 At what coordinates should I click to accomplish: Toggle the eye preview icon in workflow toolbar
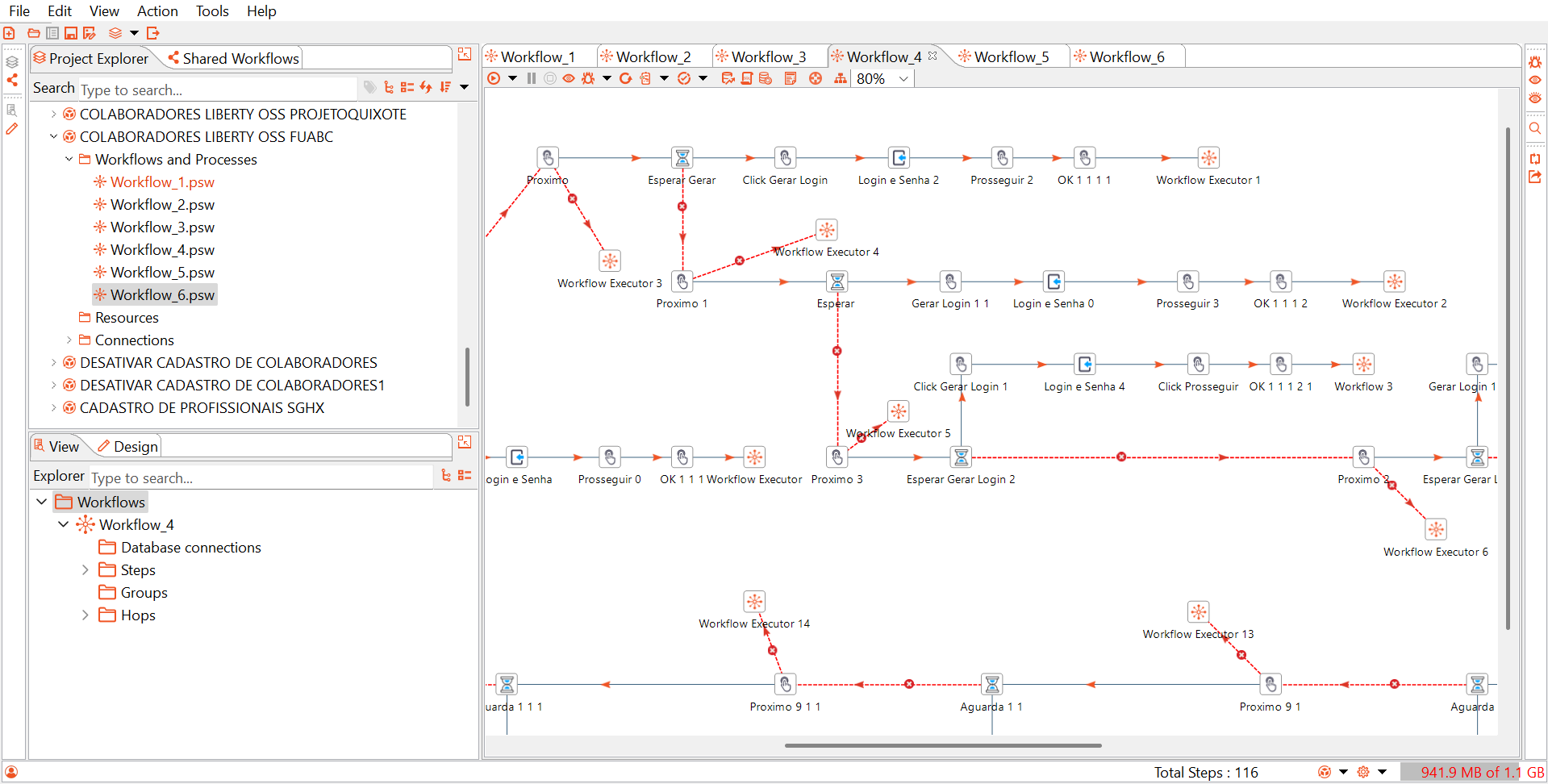[x=569, y=78]
